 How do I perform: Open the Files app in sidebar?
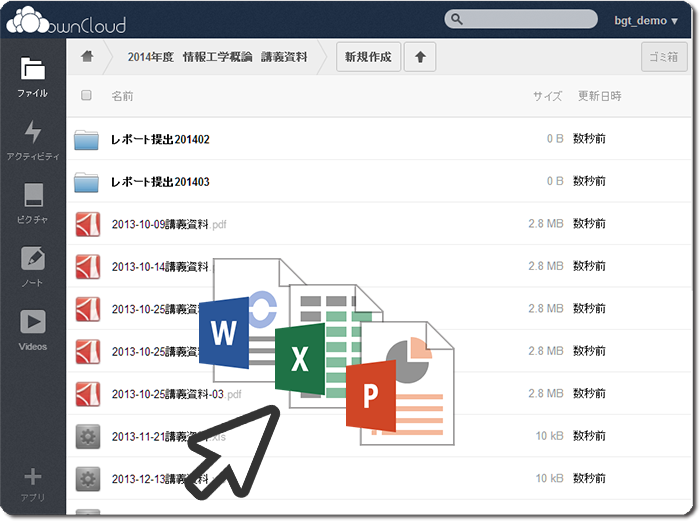coord(32,77)
